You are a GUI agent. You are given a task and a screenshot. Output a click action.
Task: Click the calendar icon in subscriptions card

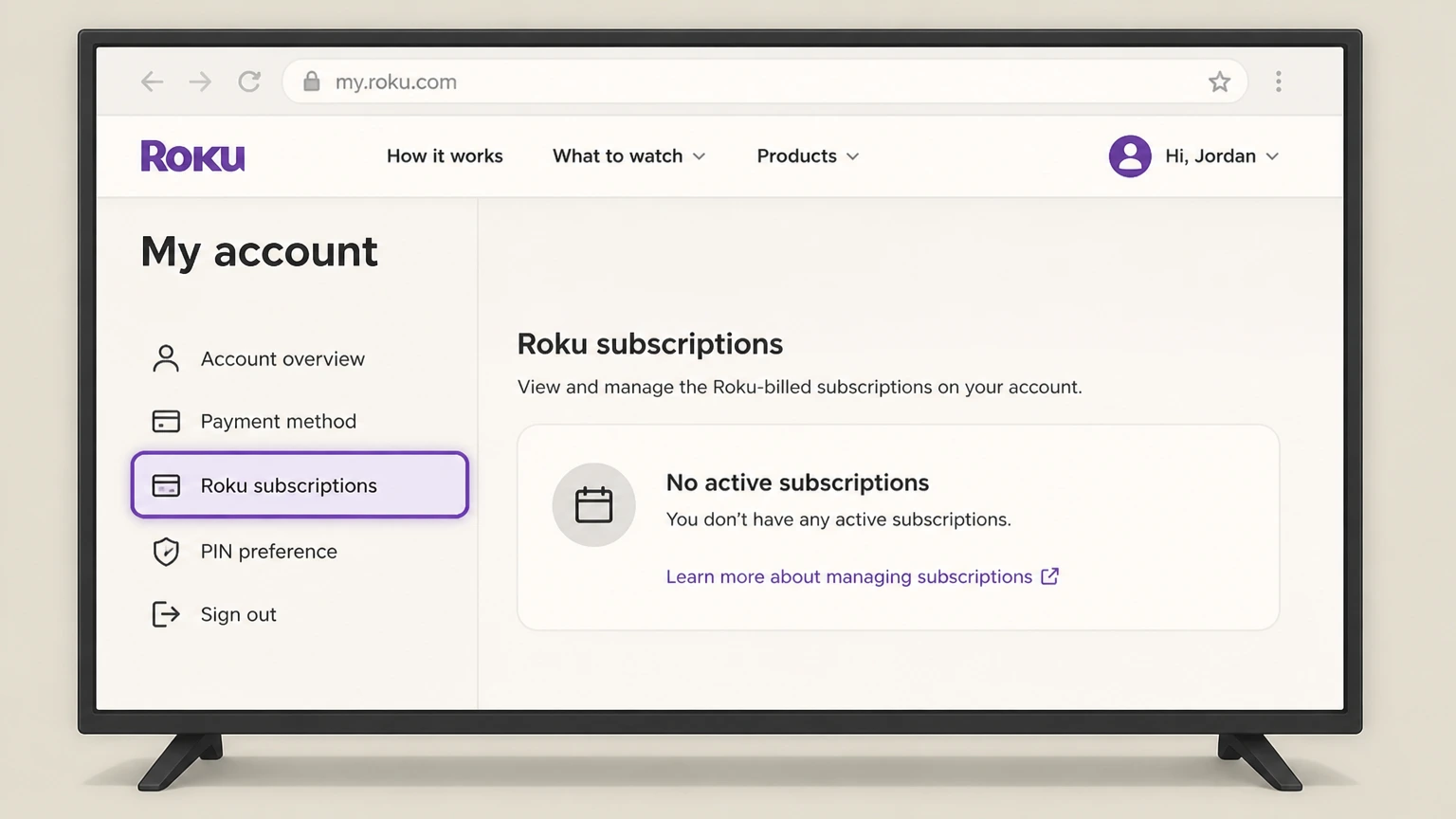point(594,504)
